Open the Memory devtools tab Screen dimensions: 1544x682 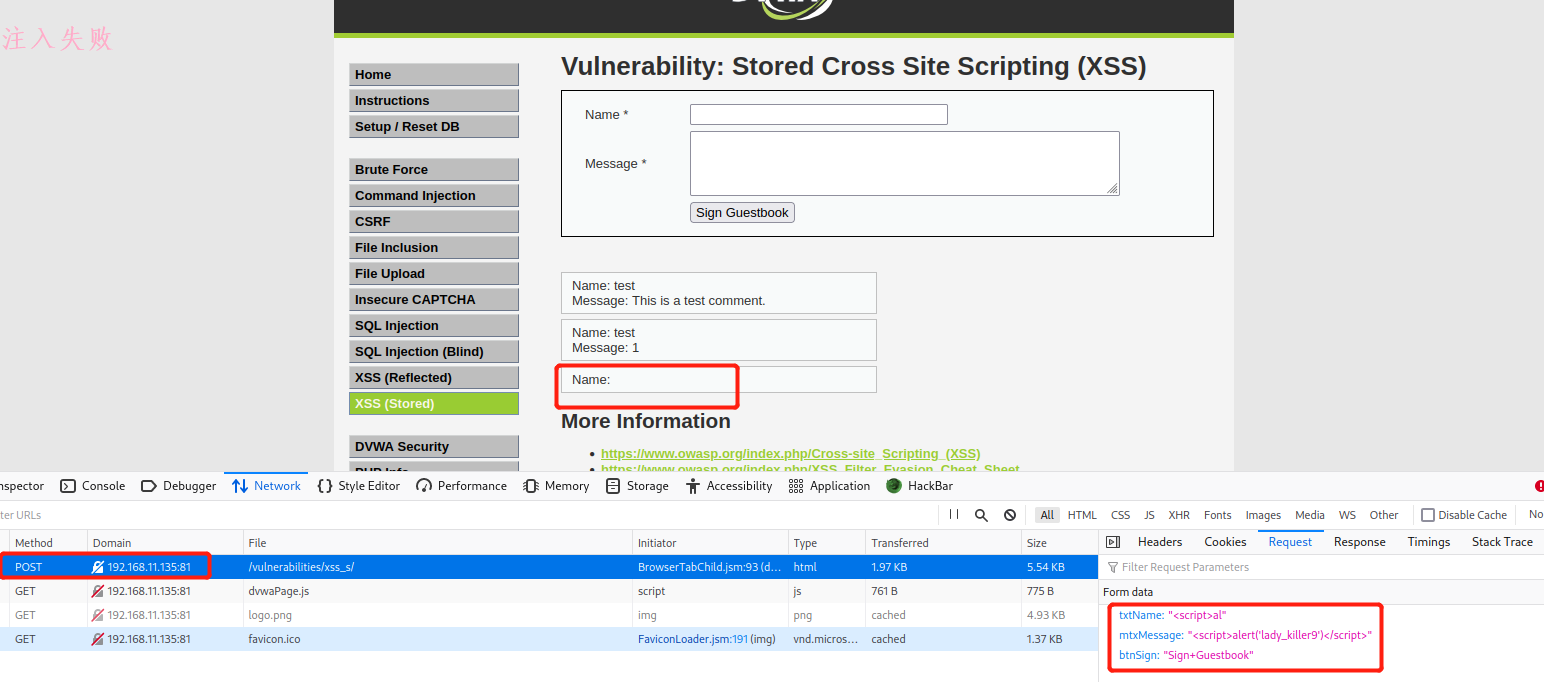point(556,486)
